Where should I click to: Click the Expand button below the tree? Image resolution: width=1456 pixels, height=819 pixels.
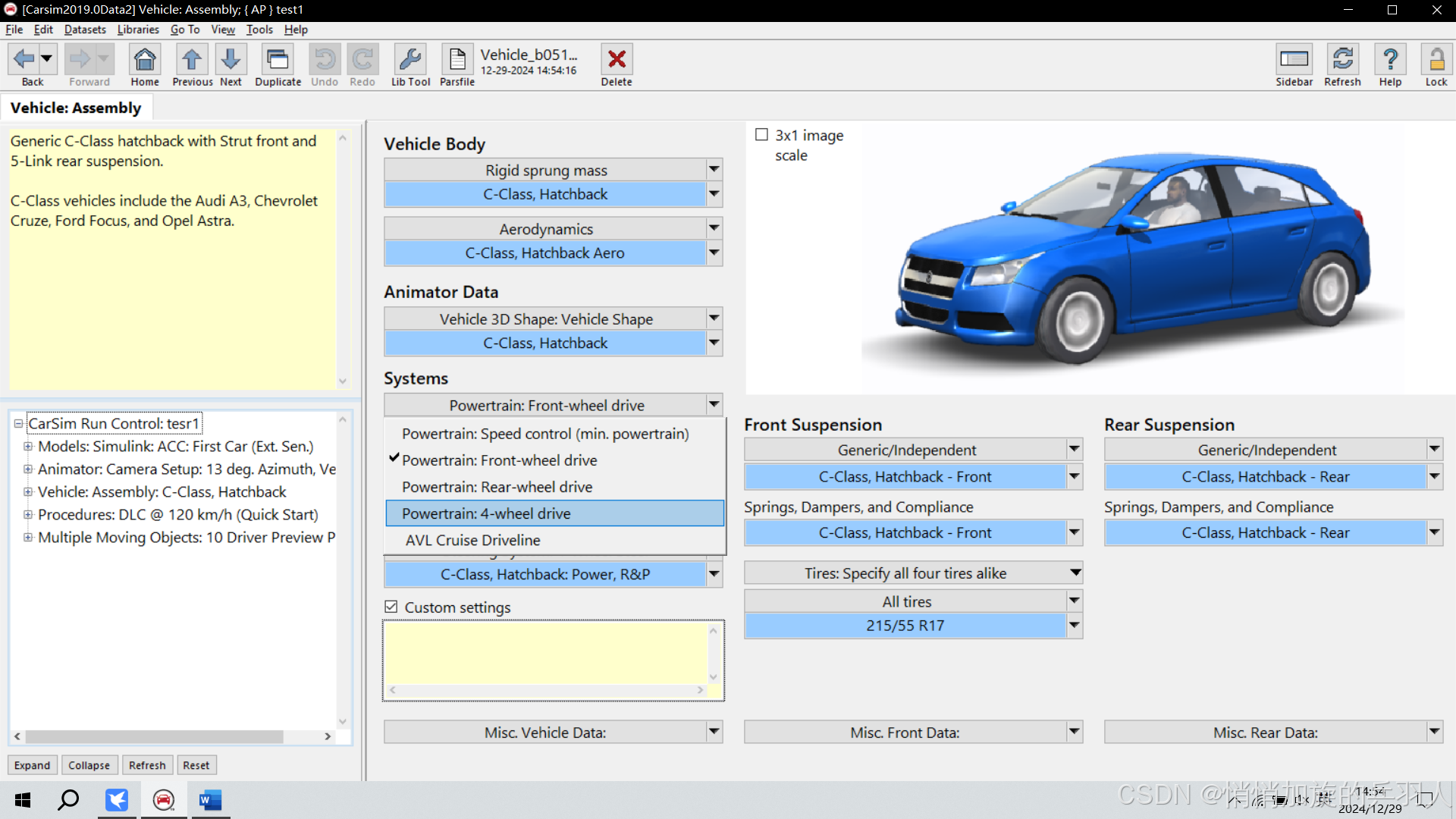point(32,765)
